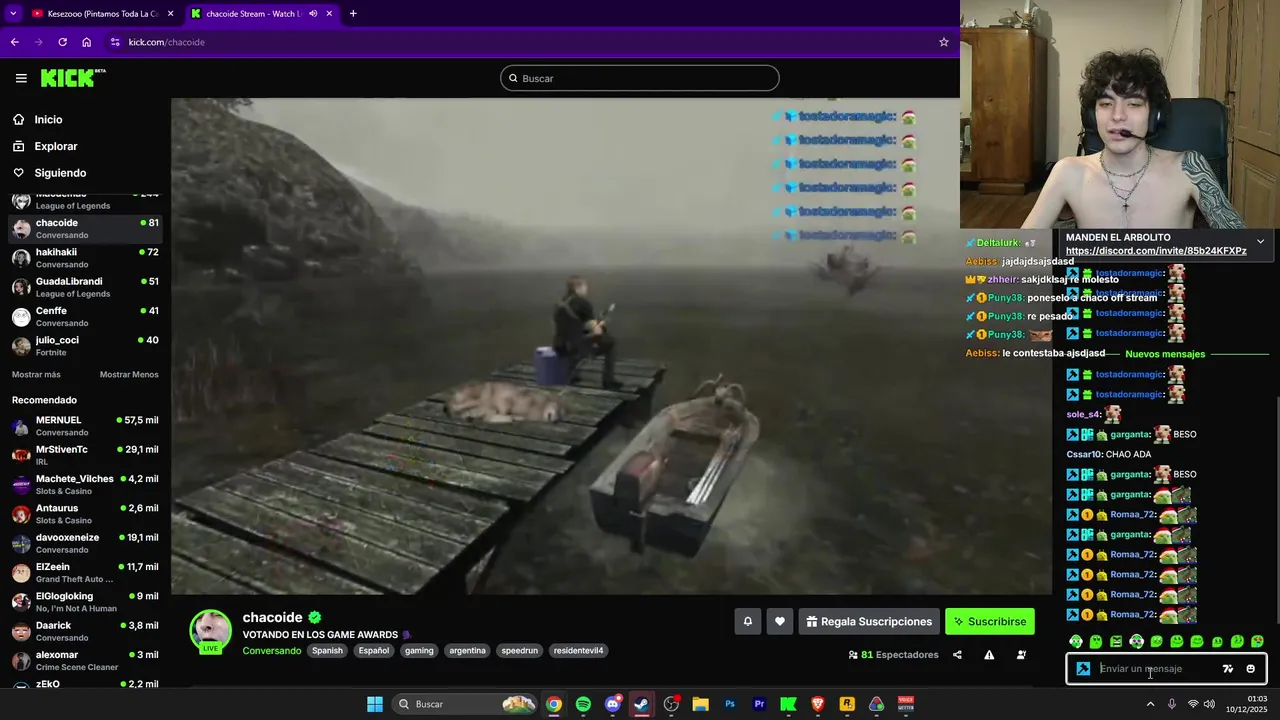Screen dimensions: 1280x720
Task: Bookmark this page with star icon
Action: point(943,42)
